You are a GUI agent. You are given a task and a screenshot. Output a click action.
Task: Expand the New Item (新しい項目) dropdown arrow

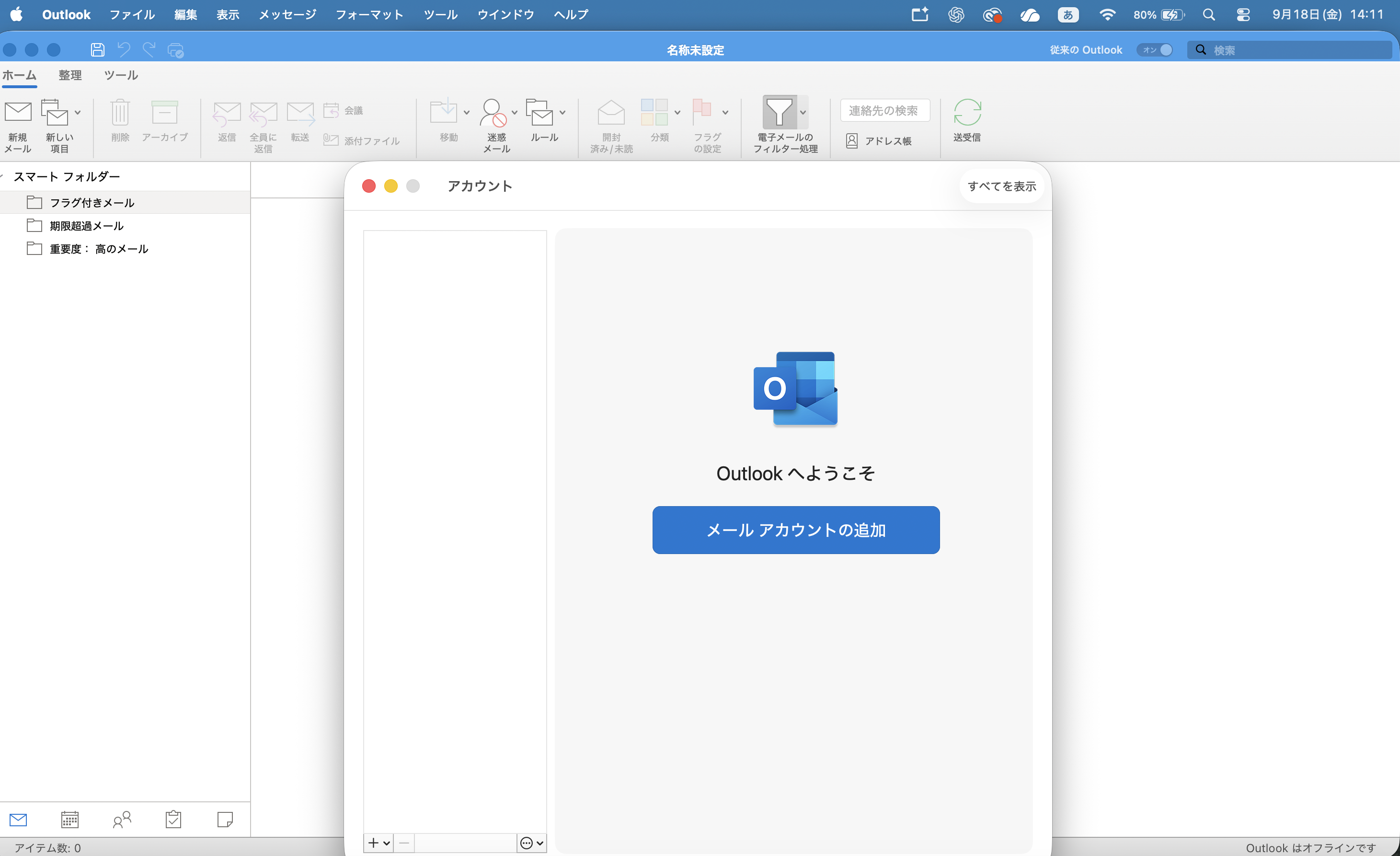tap(78, 113)
